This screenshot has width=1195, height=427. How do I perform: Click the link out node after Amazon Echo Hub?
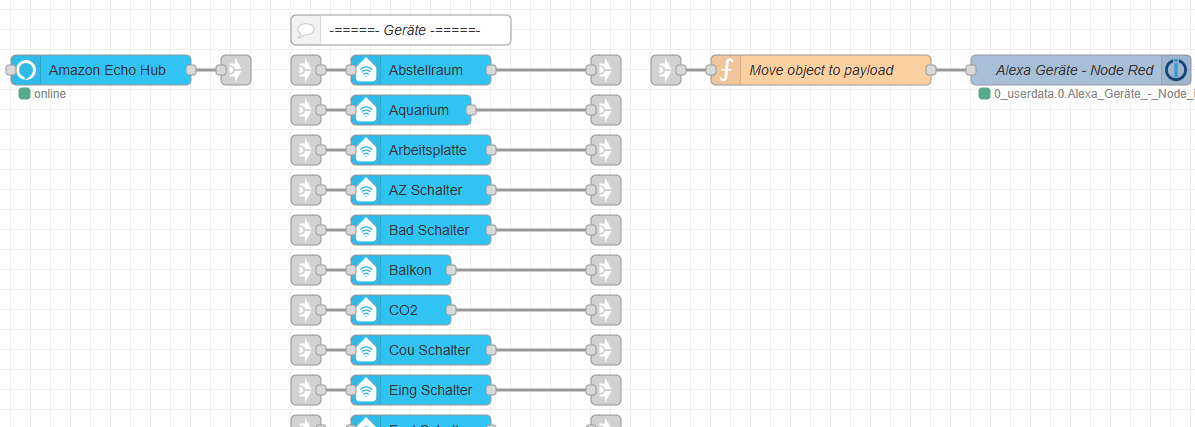[x=235, y=70]
